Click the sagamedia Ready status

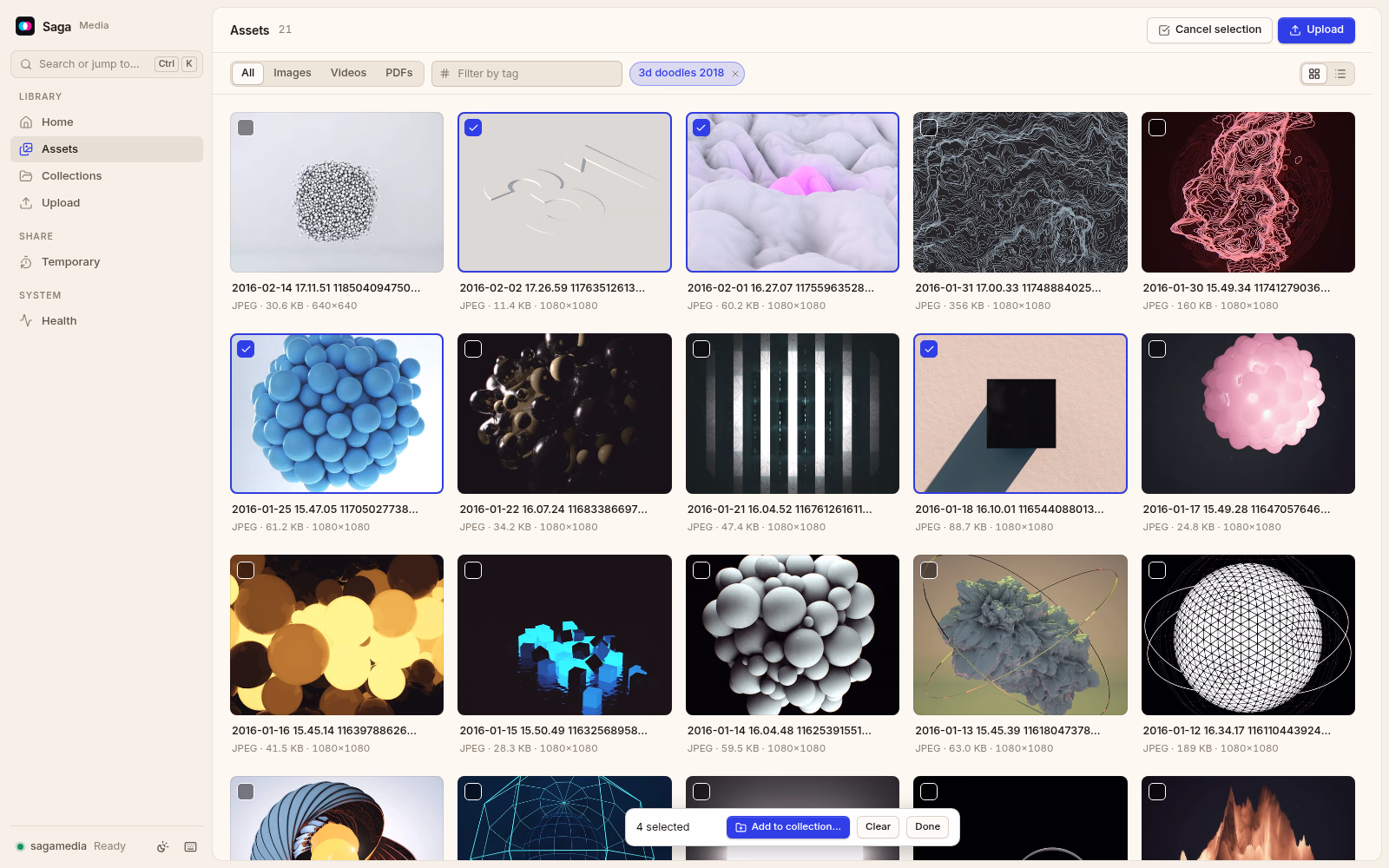click(70, 846)
